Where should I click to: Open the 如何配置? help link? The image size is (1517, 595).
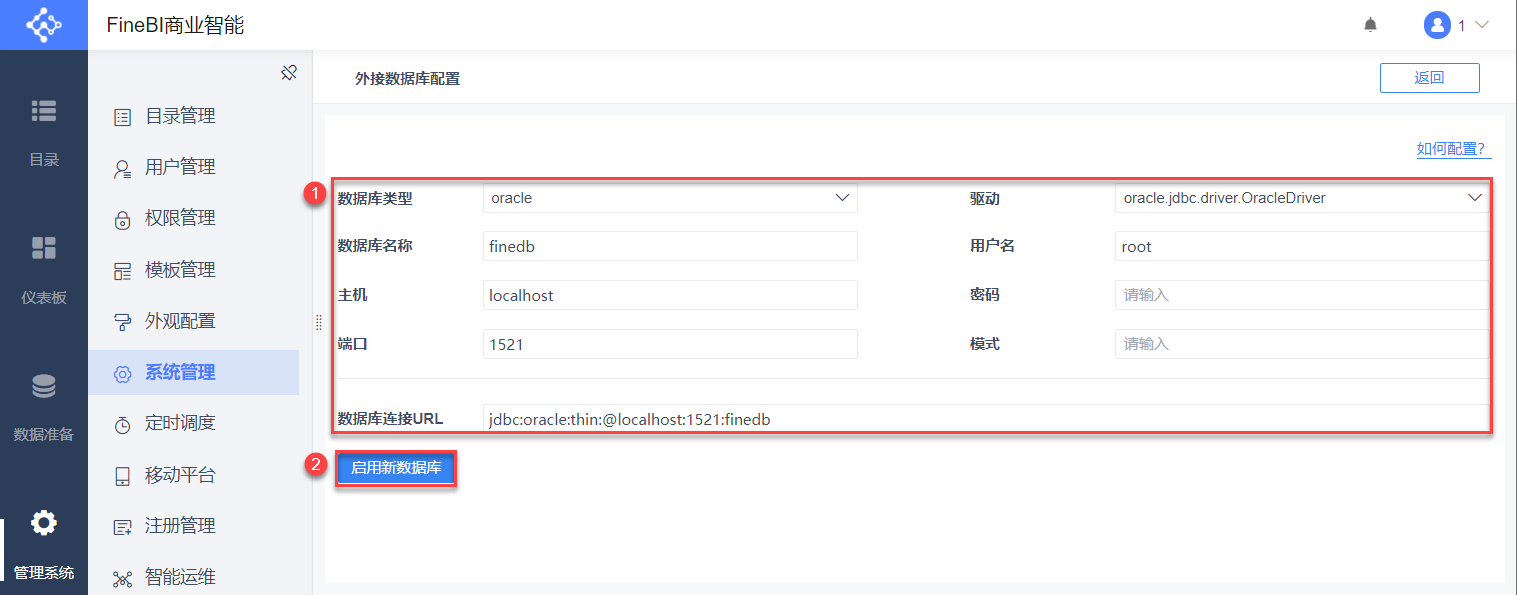1451,149
